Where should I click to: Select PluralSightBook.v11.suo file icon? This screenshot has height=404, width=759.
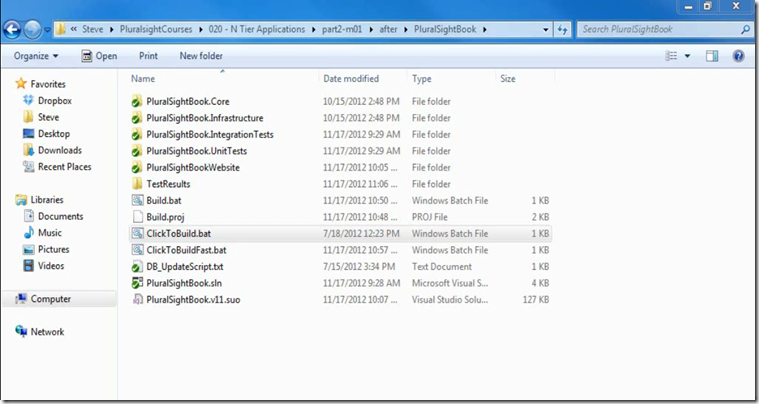[137, 299]
